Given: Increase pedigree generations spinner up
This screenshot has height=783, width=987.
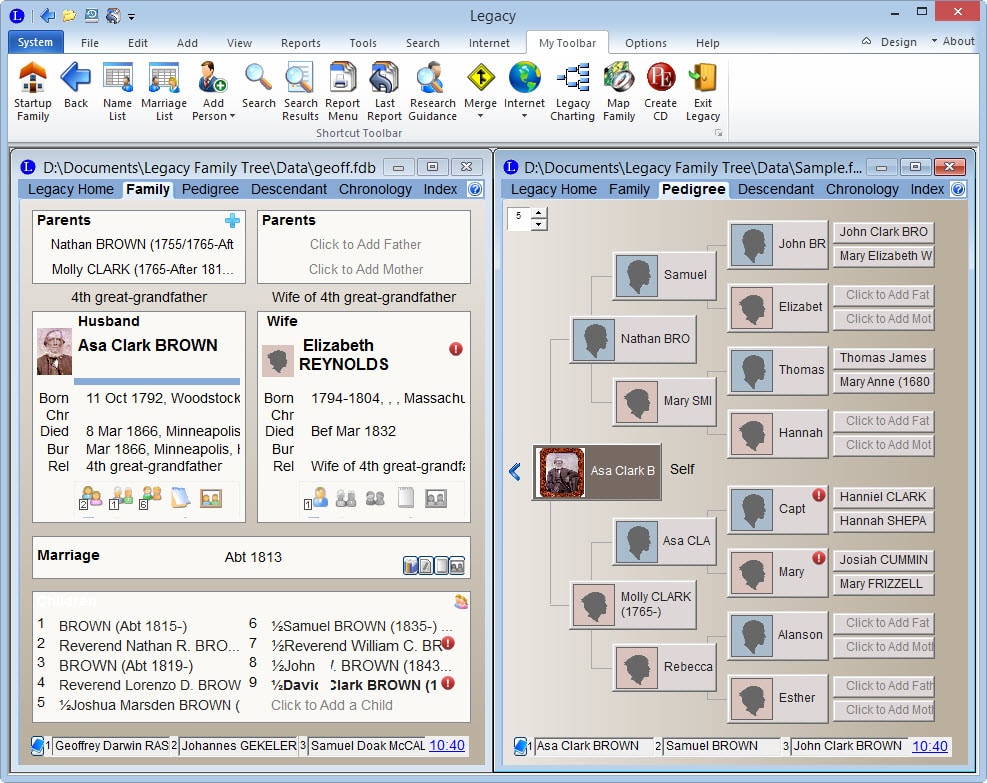Looking at the screenshot, I should pyautogui.click(x=539, y=214).
